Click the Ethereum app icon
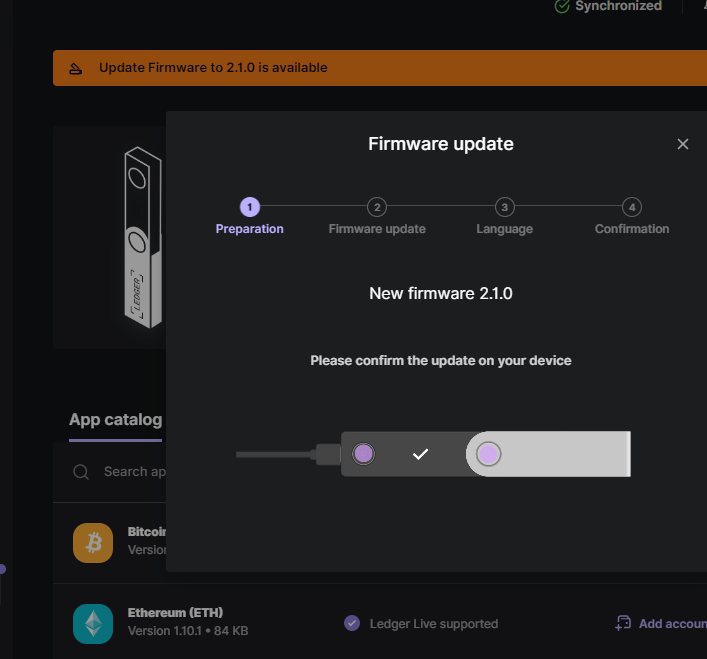This screenshot has height=659, width=707. (x=93, y=623)
